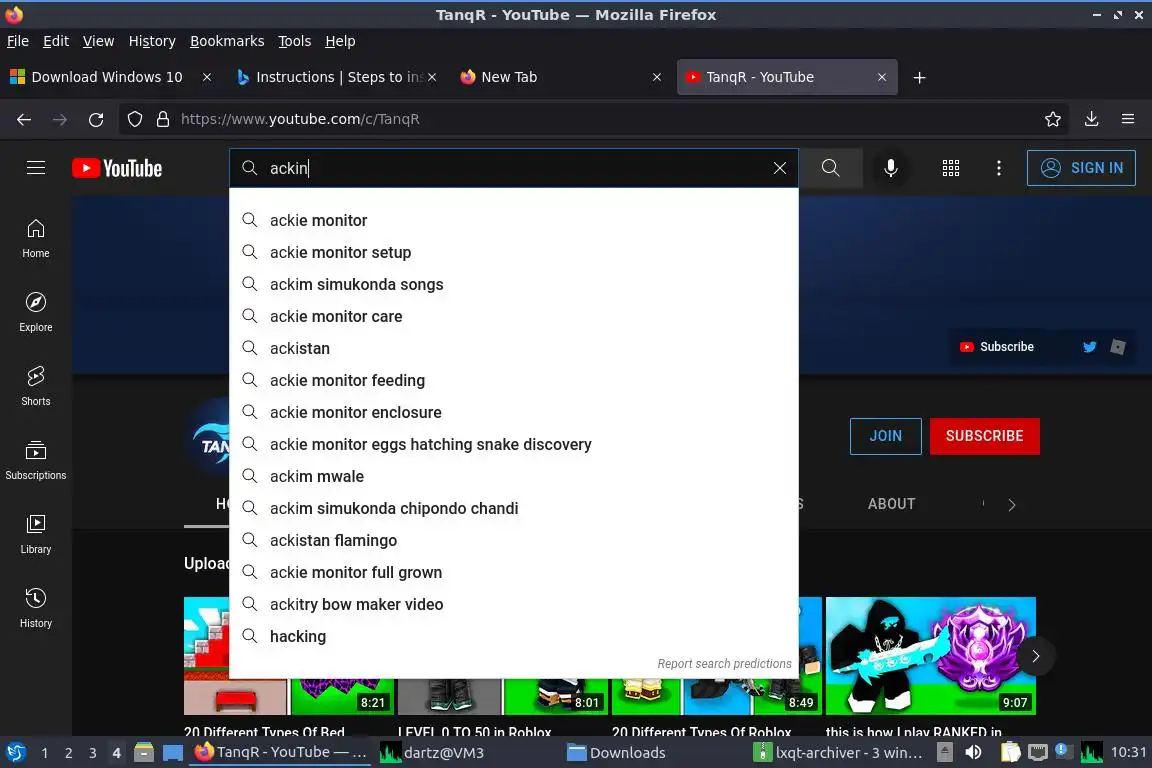Close the Download Windows 10 tab
Viewport: 1152px width, 768px height.
point(207,77)
